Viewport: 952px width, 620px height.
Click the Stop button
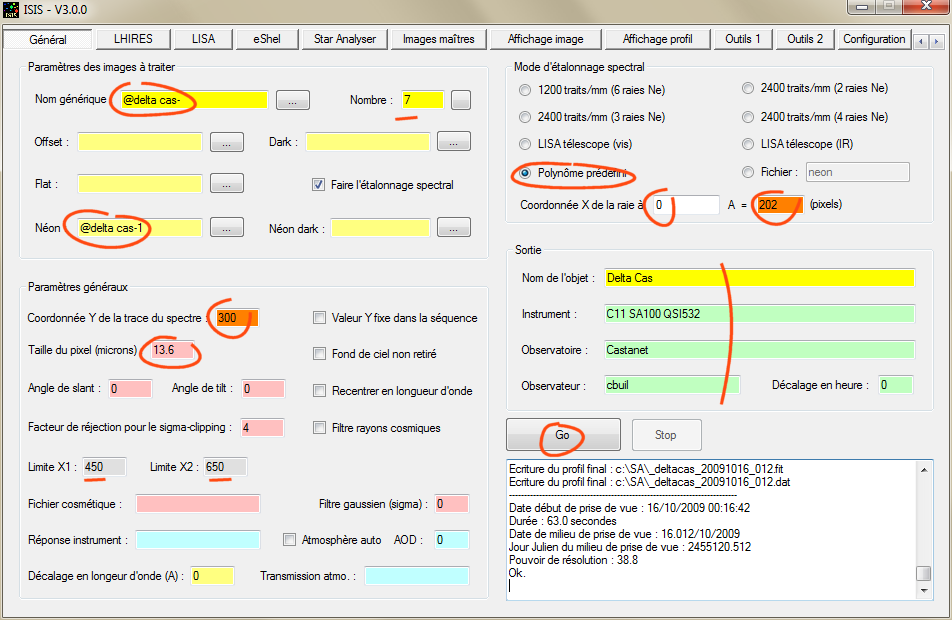tap(666, 435)
